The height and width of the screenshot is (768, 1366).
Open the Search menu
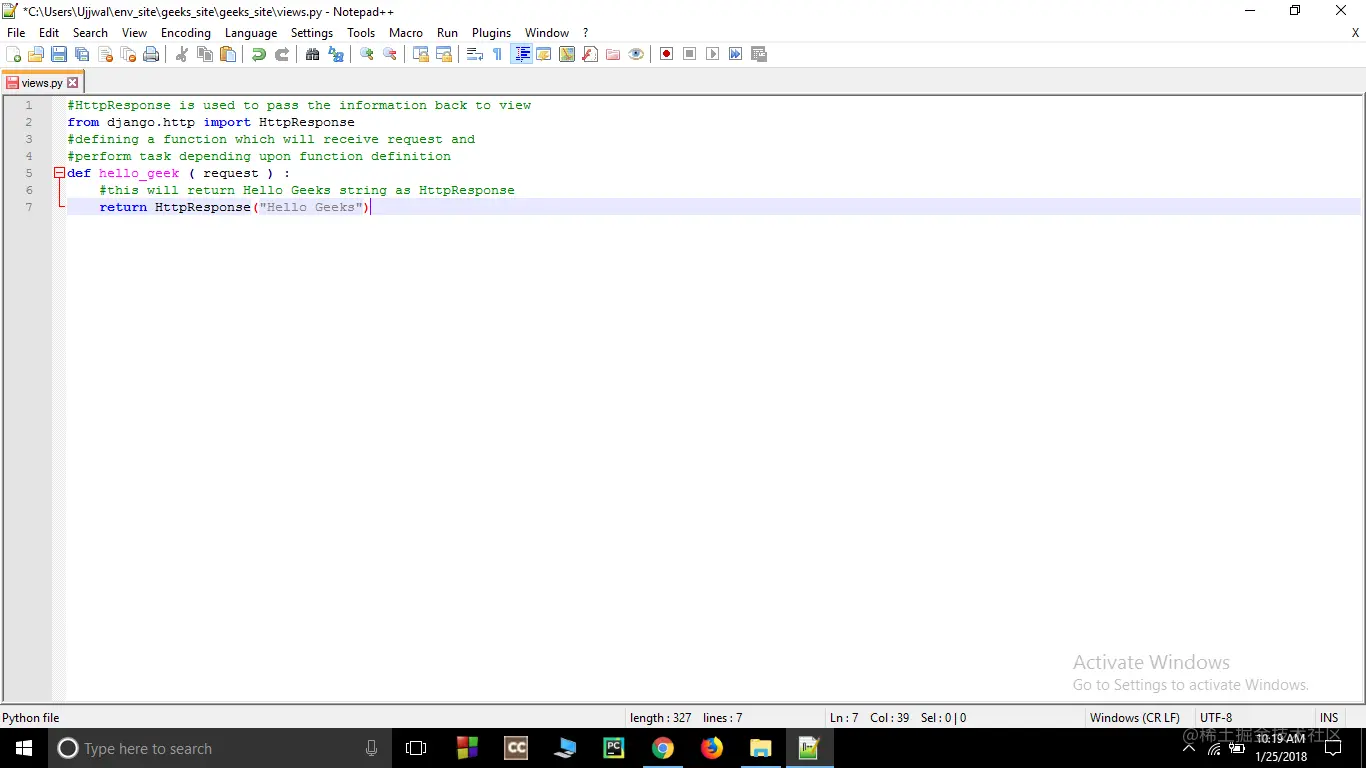coord(90,32)
